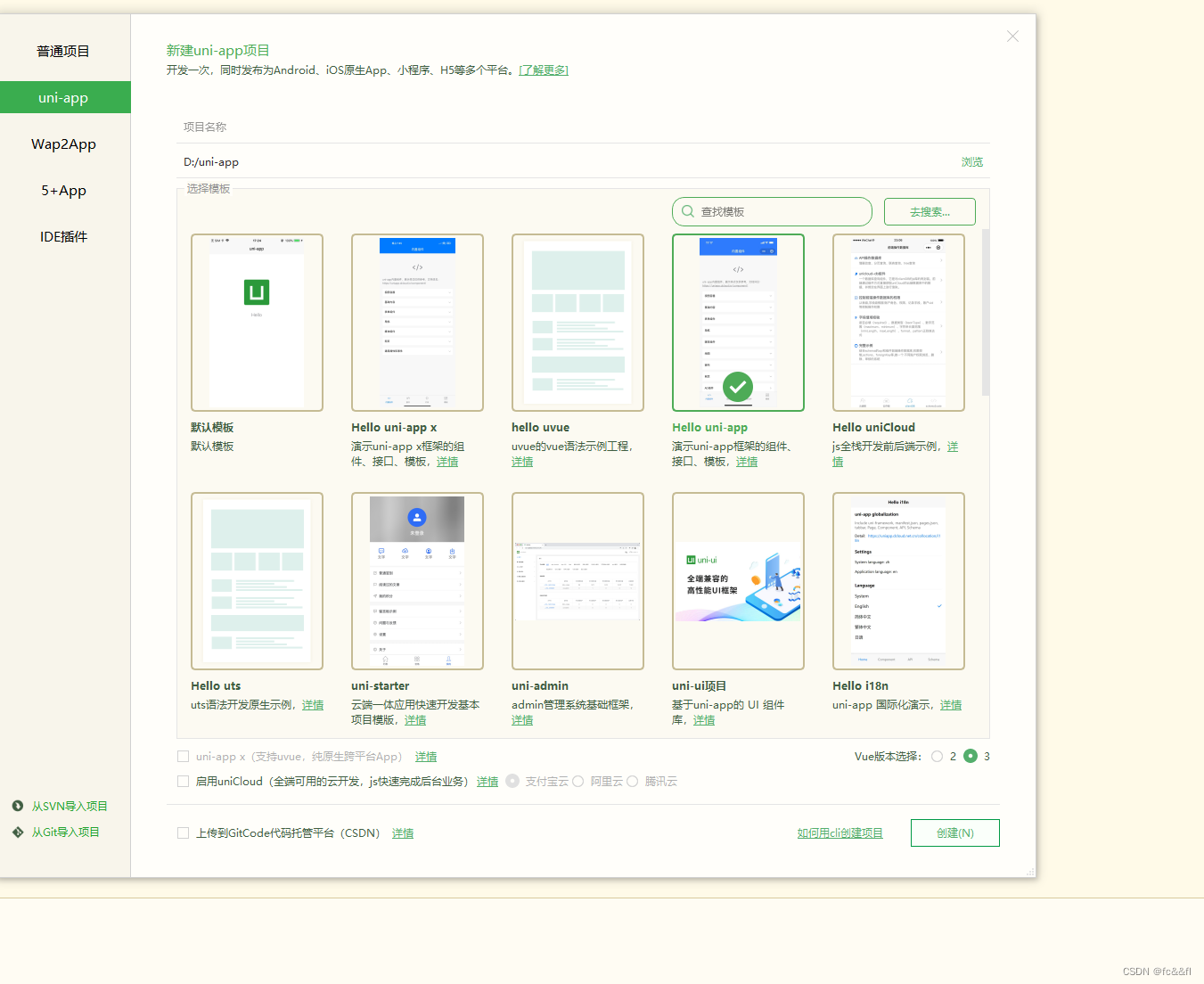The image size is (1204, 984).
Task: Switch to the 5+App tab
Action: click(63, 190)
